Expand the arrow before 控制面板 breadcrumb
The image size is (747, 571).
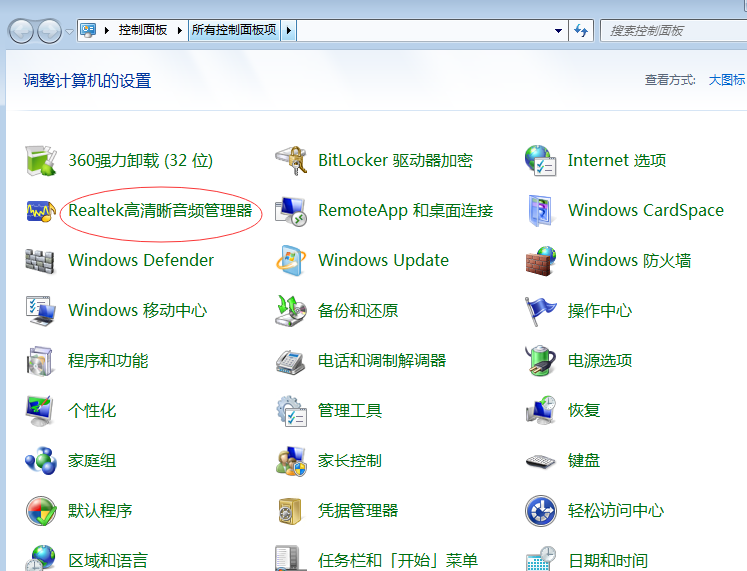[107, 30]
